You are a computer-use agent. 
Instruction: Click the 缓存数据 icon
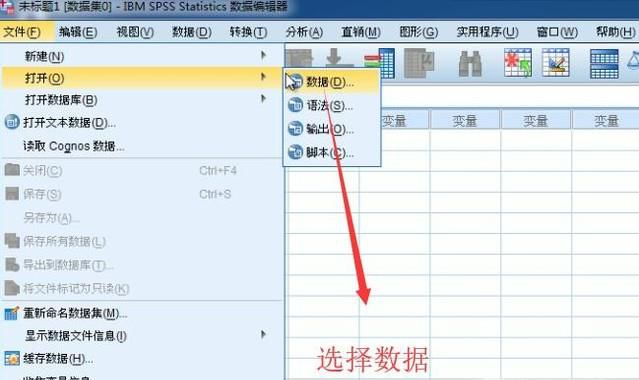[x=11, y=359]
